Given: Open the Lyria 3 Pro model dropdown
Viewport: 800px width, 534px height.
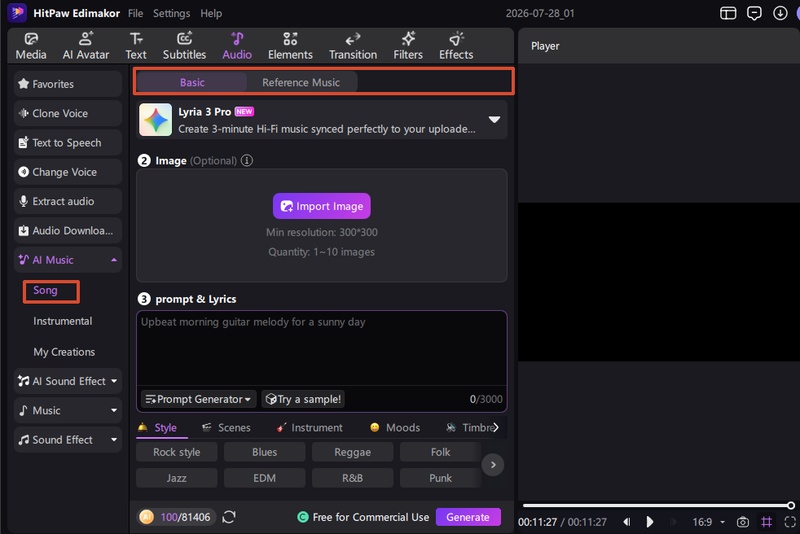Looking at the screenshot, I should (x=494, y=119).
